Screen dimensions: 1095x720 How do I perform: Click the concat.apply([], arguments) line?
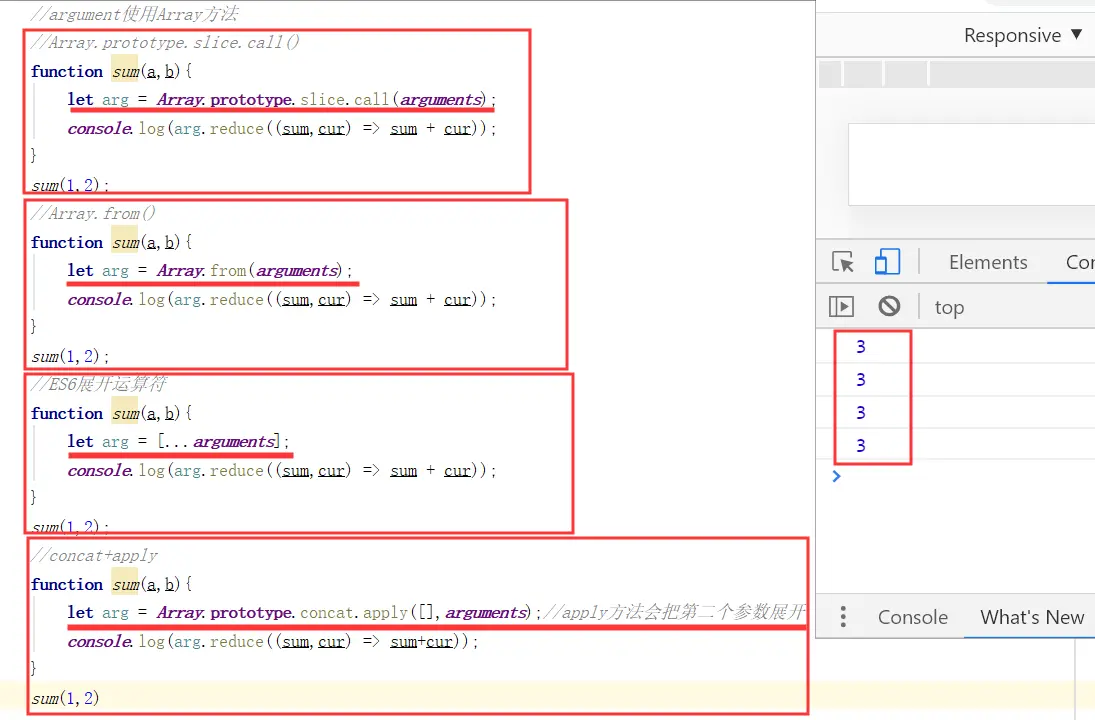click(304, 613)
